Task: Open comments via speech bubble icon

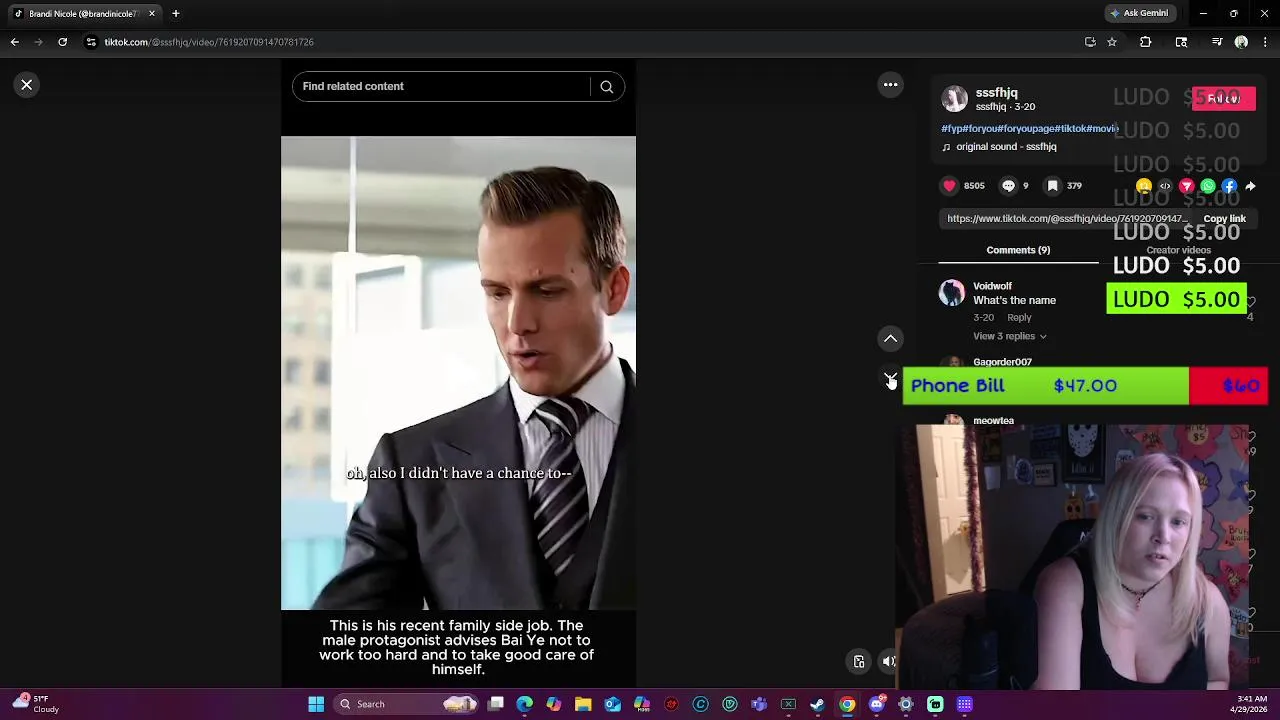Action: (x=1008, y=186)
